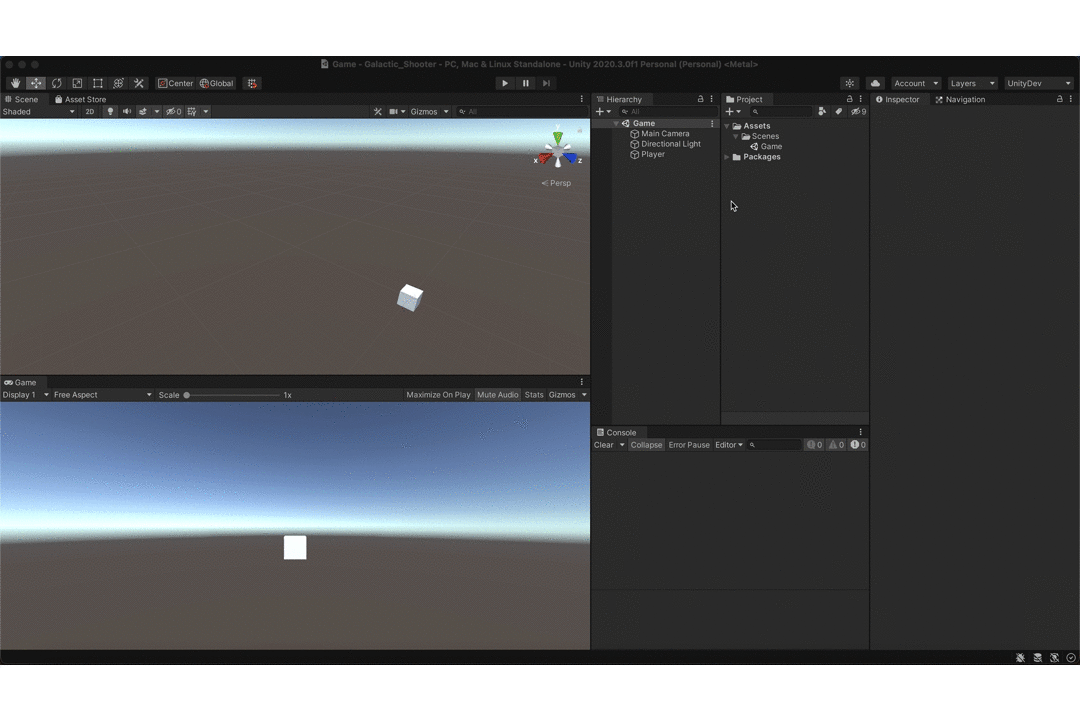1080x720 pixels.
Task: Click the Project search field
Action: pos(781,112)
